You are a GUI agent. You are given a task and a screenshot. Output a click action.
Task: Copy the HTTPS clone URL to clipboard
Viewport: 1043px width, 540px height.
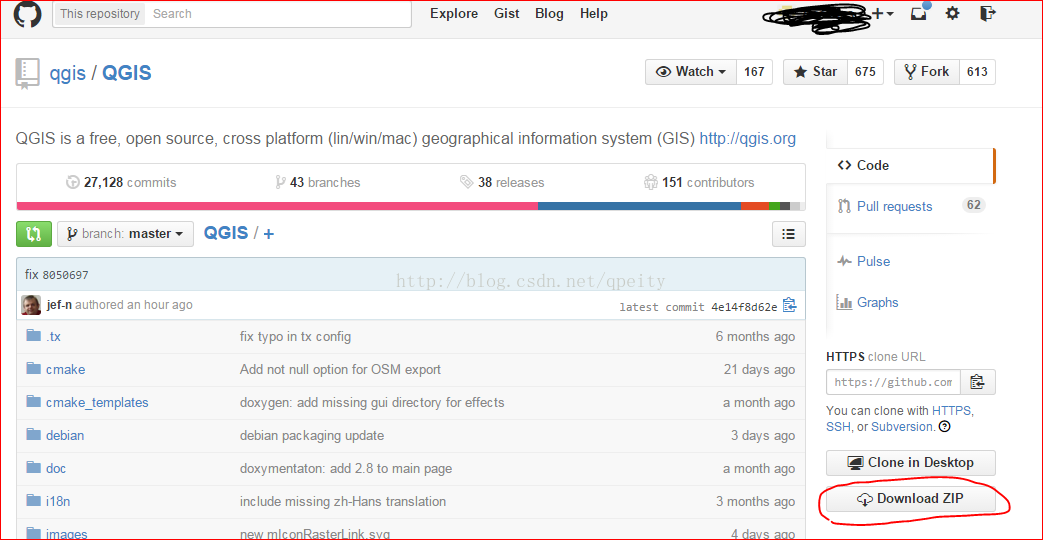(x=977, y=382)
